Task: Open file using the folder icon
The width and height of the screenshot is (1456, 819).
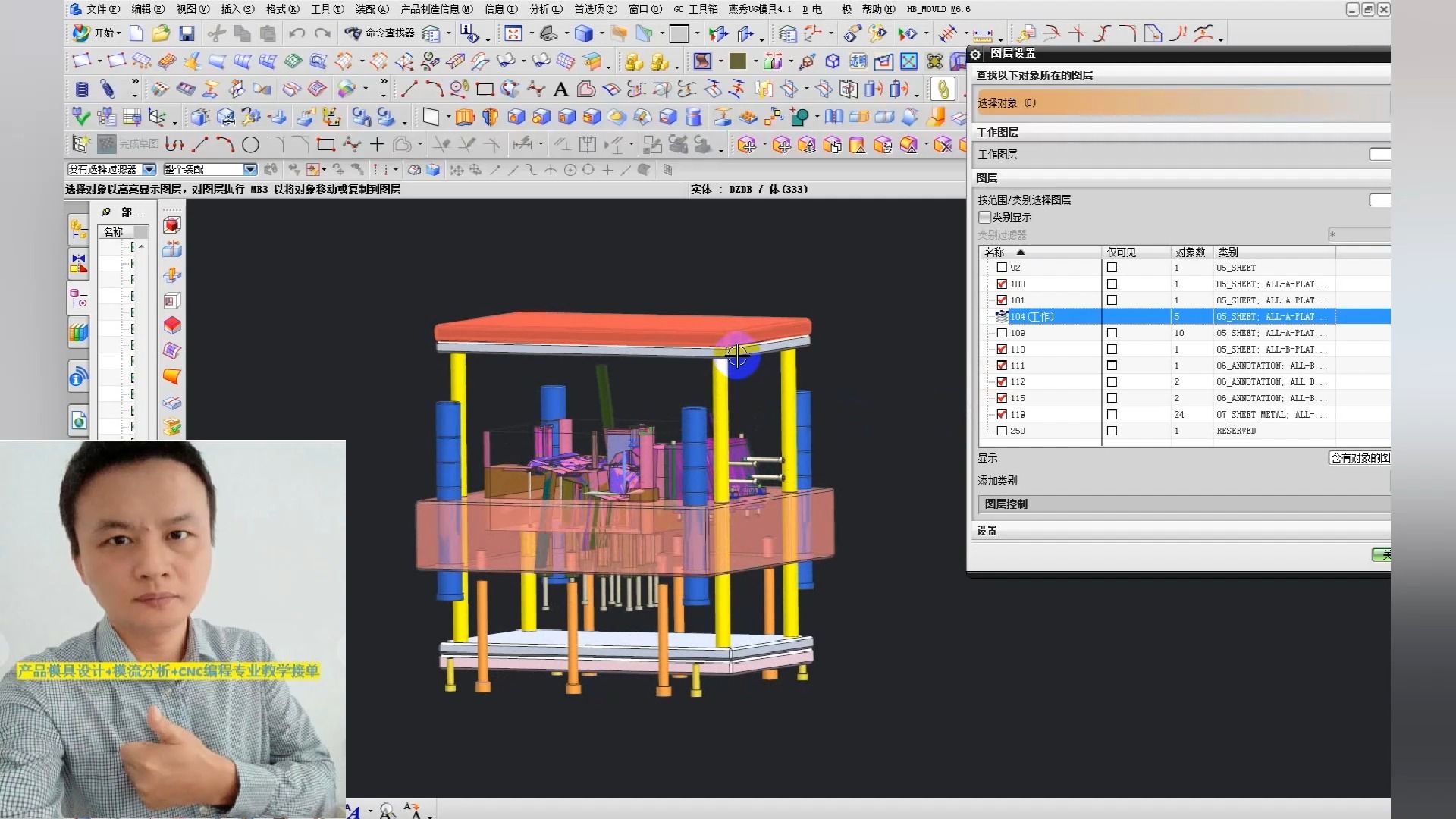Action: [161, 33]
